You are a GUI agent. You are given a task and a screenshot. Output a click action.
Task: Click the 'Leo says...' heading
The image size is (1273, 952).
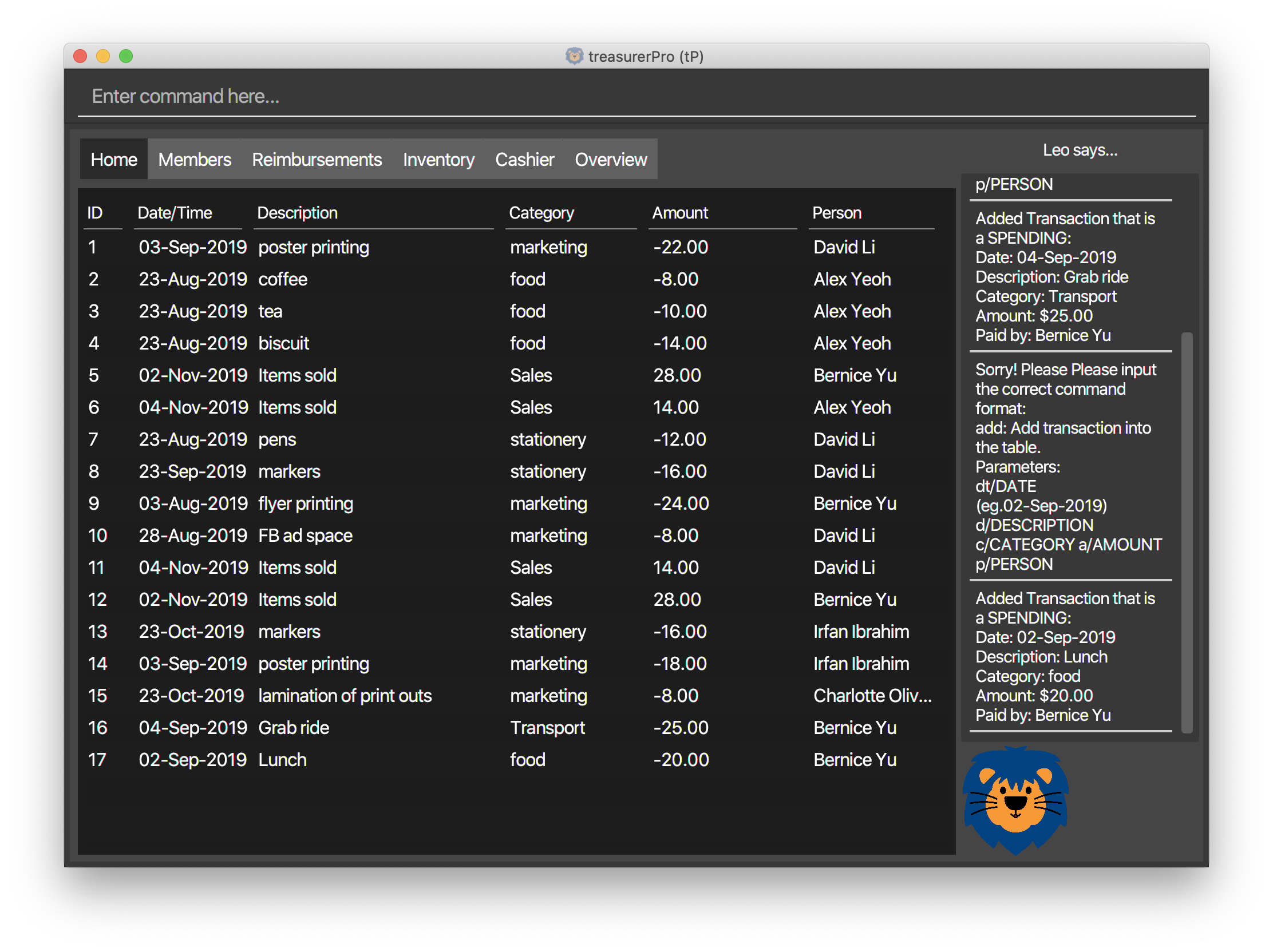tap(1080, 150)
